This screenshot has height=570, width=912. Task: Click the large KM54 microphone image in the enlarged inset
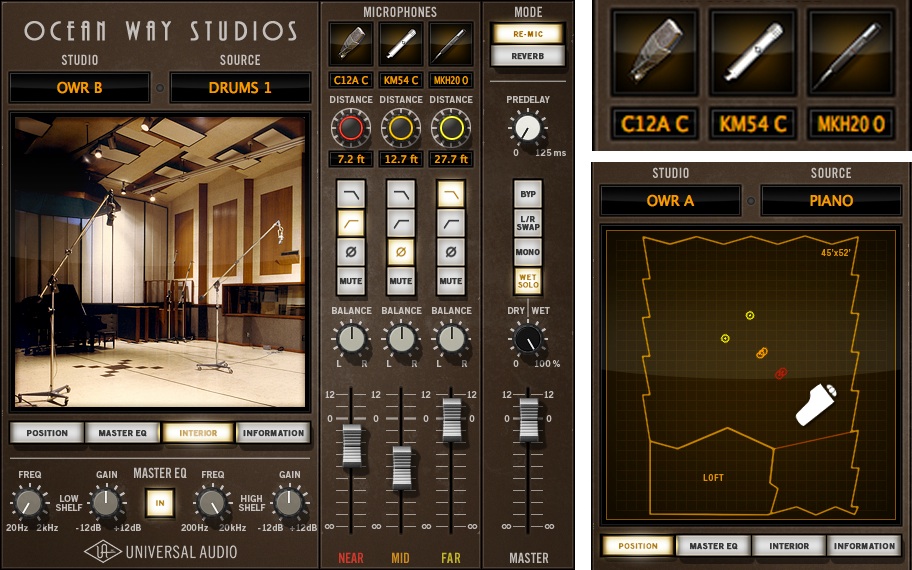(x=753, y=53)
